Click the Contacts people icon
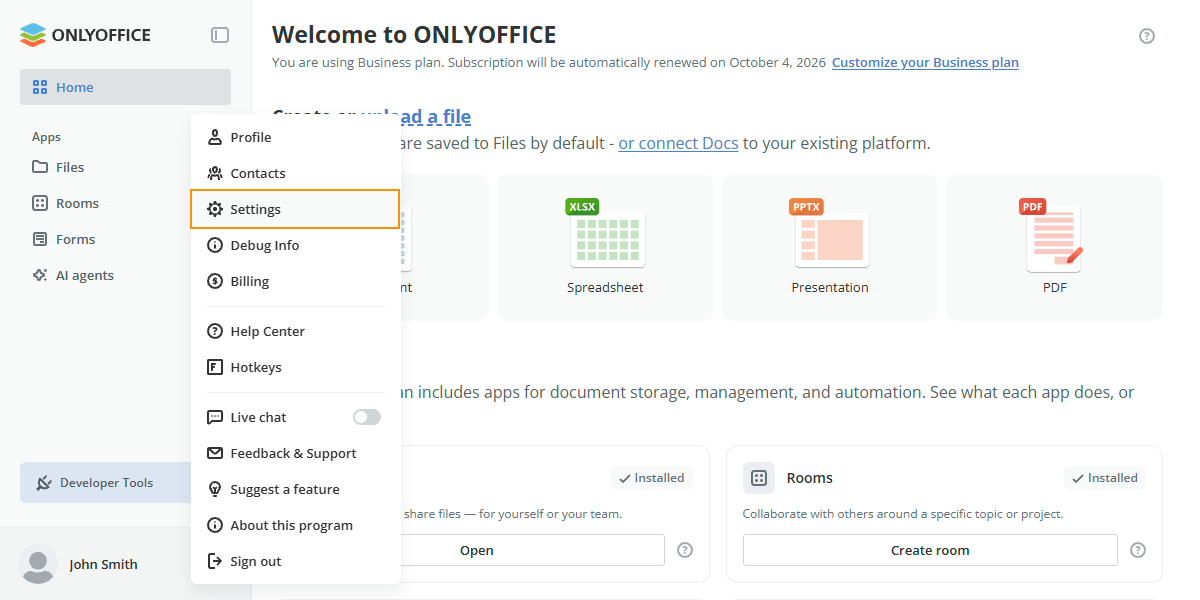This screenshot has width=1200, height=600. coord(214,173)
